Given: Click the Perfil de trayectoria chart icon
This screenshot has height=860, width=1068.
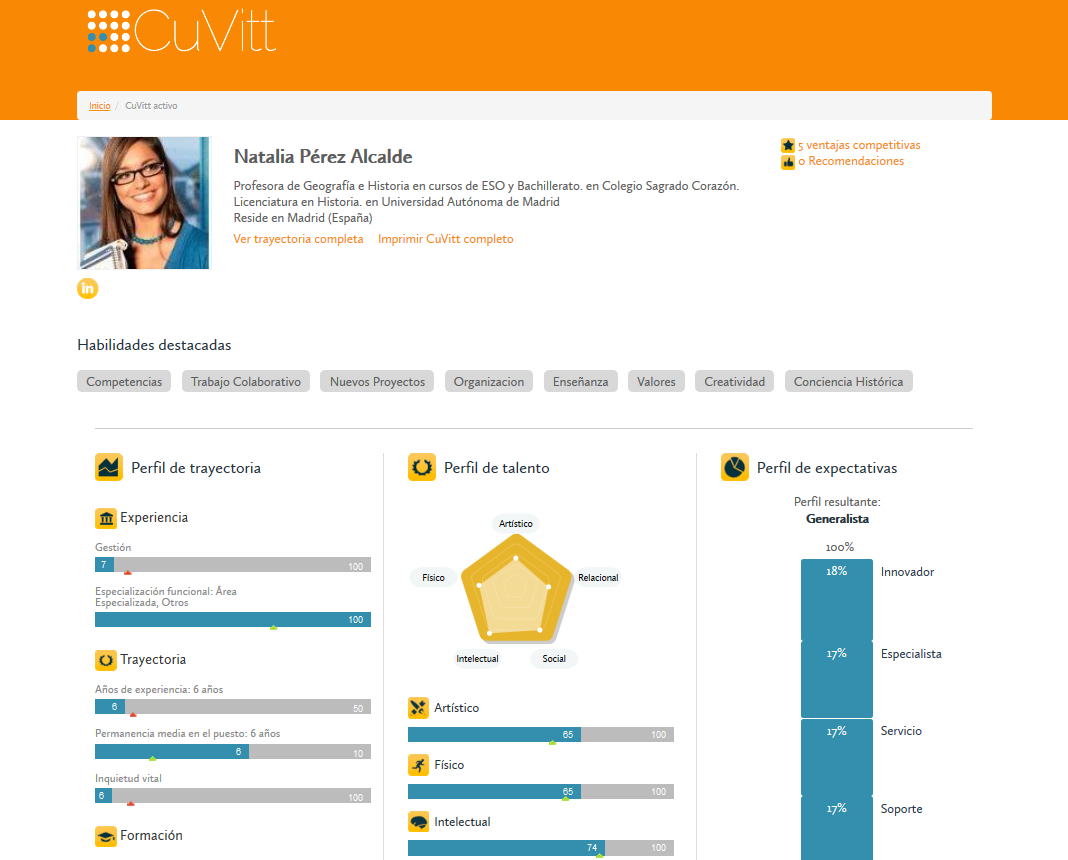Looking at the screenshot, I should (x=109, y=467).
